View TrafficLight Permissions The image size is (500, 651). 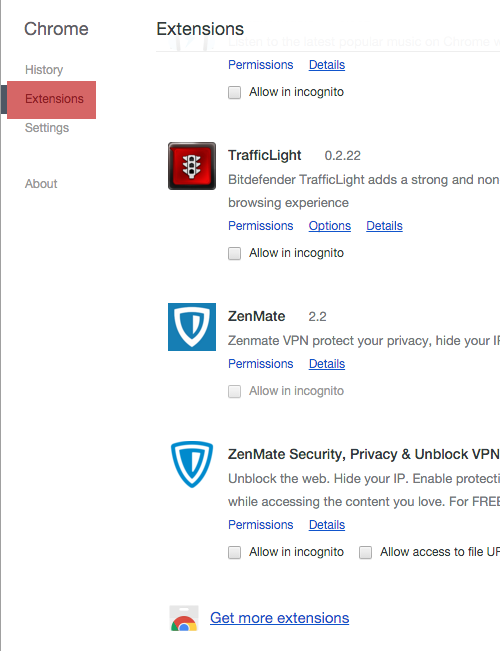pyautogui.click(x=261, y=226)
